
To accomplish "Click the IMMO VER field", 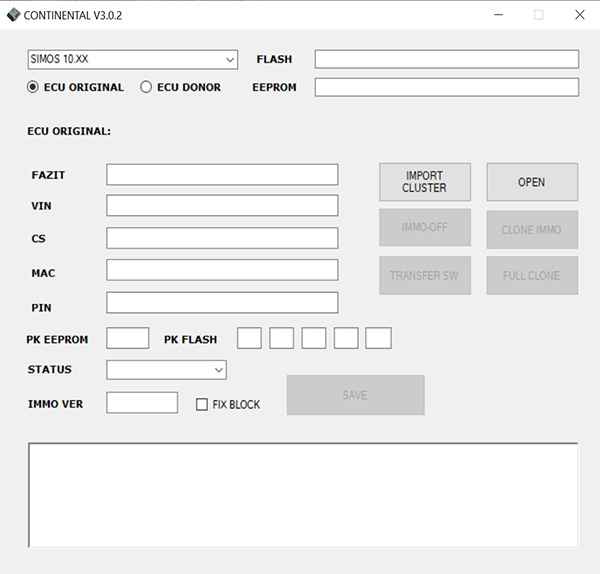I will click(142, 403).
